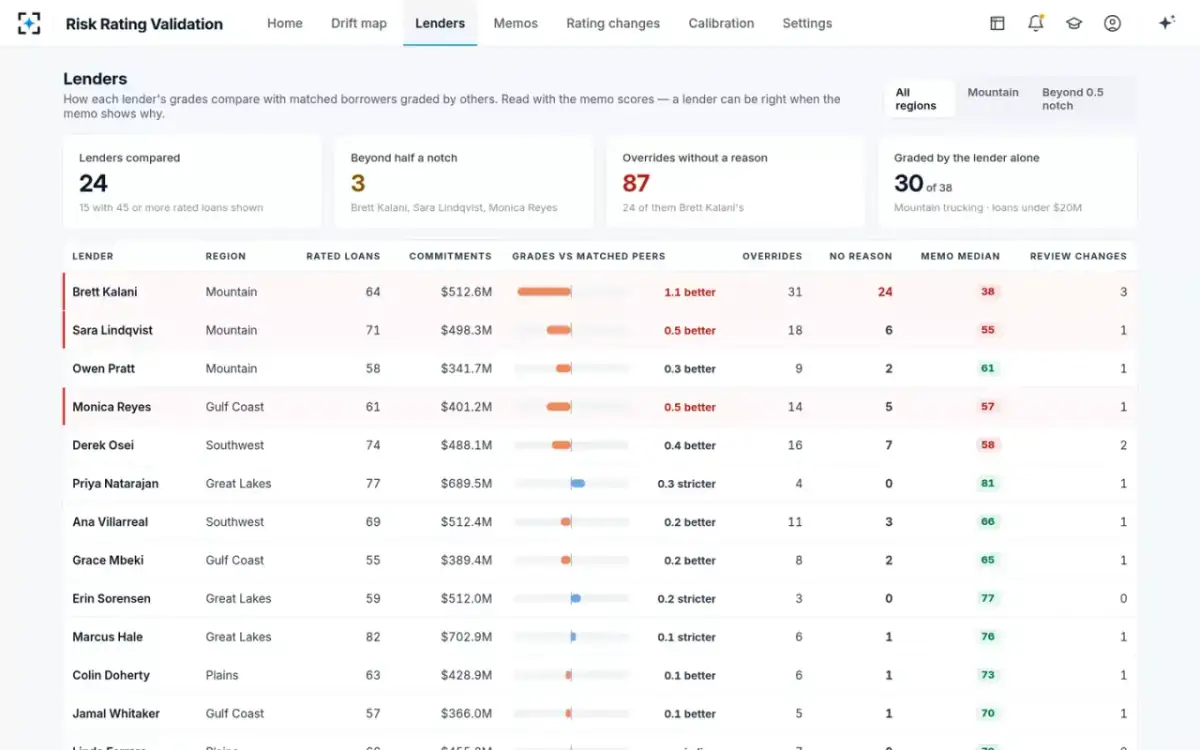The width and height of the screenshot is (1200, 750).
Task: Click on Monica Reyes in the table
Action: tap(112, 407)
